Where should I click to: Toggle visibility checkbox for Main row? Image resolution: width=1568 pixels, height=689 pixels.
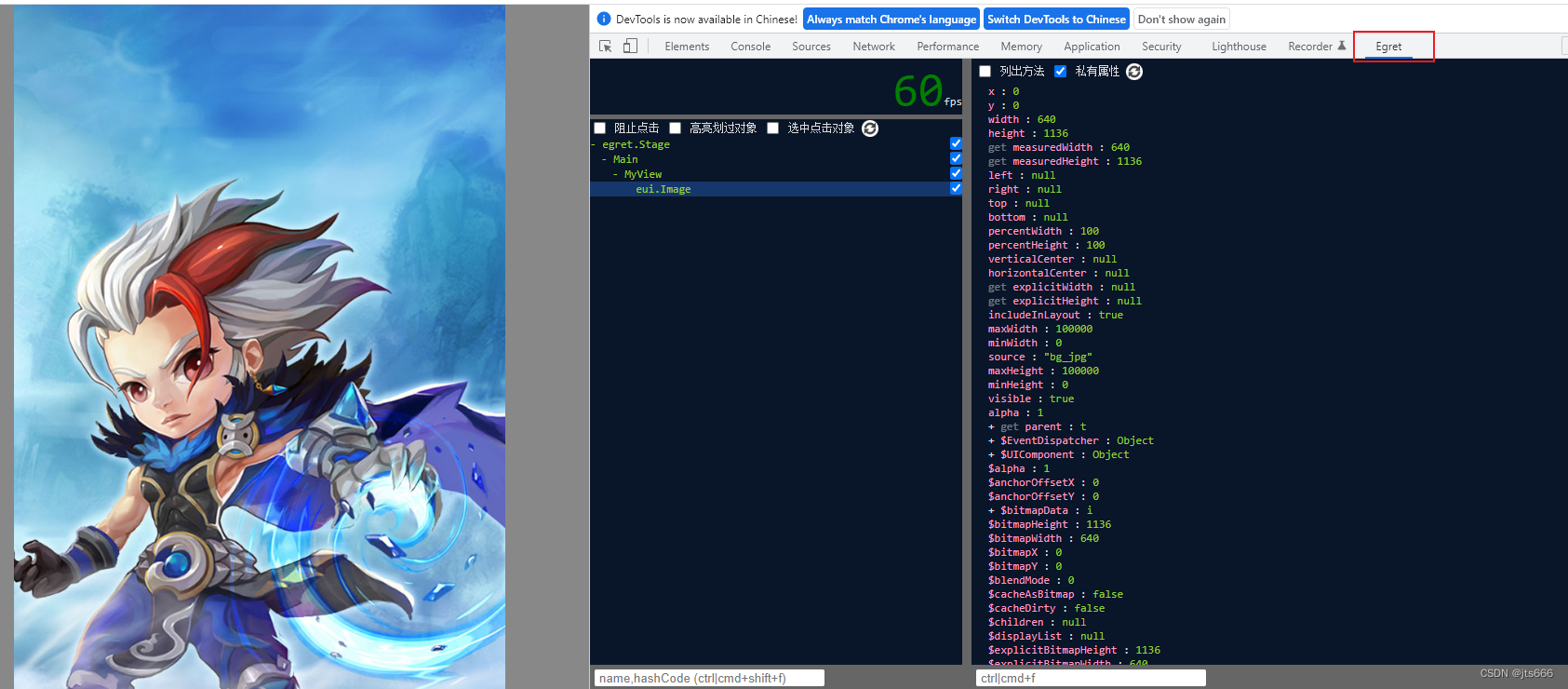956,158
